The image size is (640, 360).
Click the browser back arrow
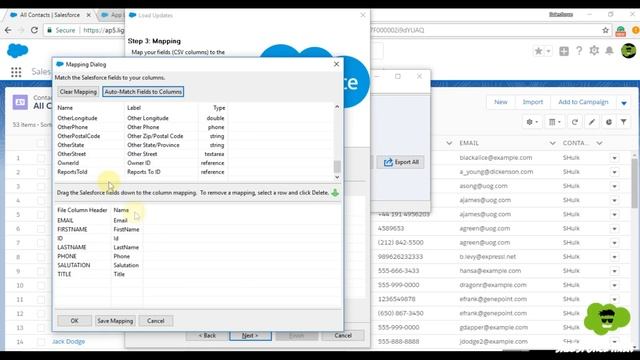8,30
